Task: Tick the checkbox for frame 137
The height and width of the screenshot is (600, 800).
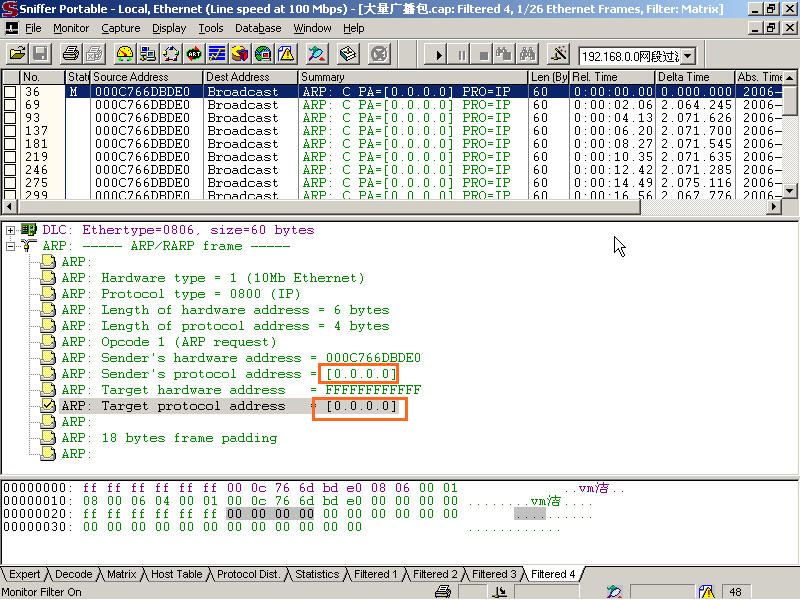Action: (10, 131)
